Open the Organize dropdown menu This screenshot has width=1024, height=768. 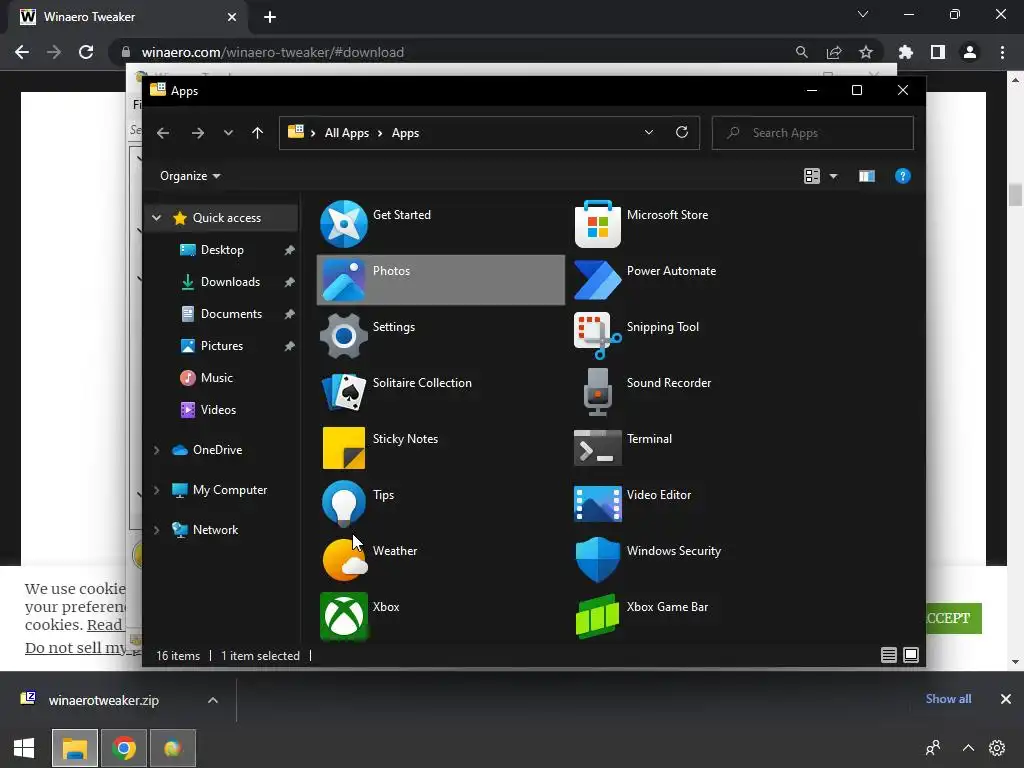coord(190,176)
